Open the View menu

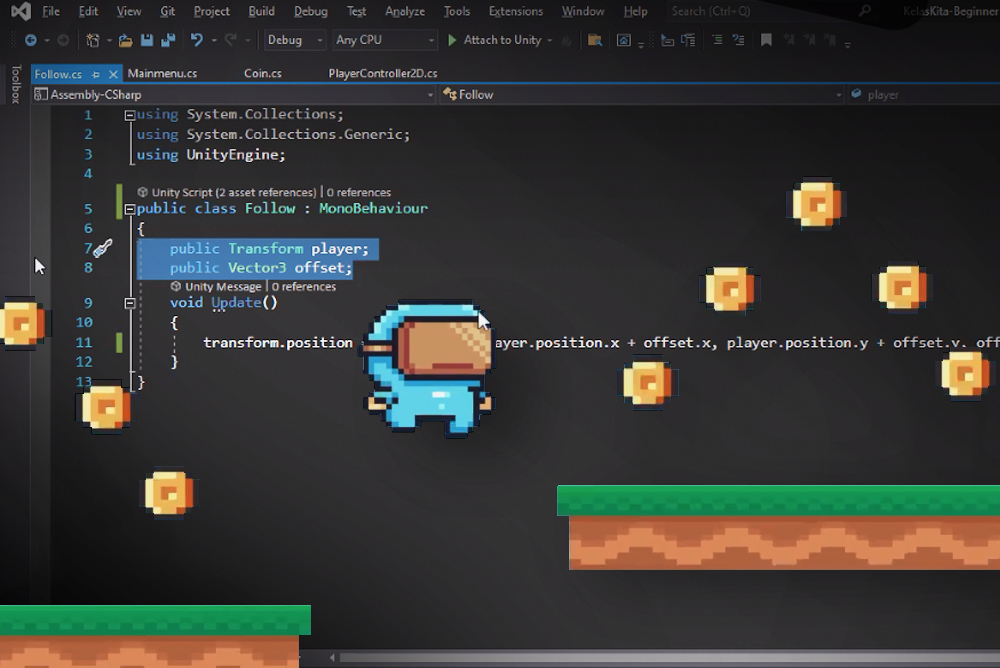pos(129,11)
